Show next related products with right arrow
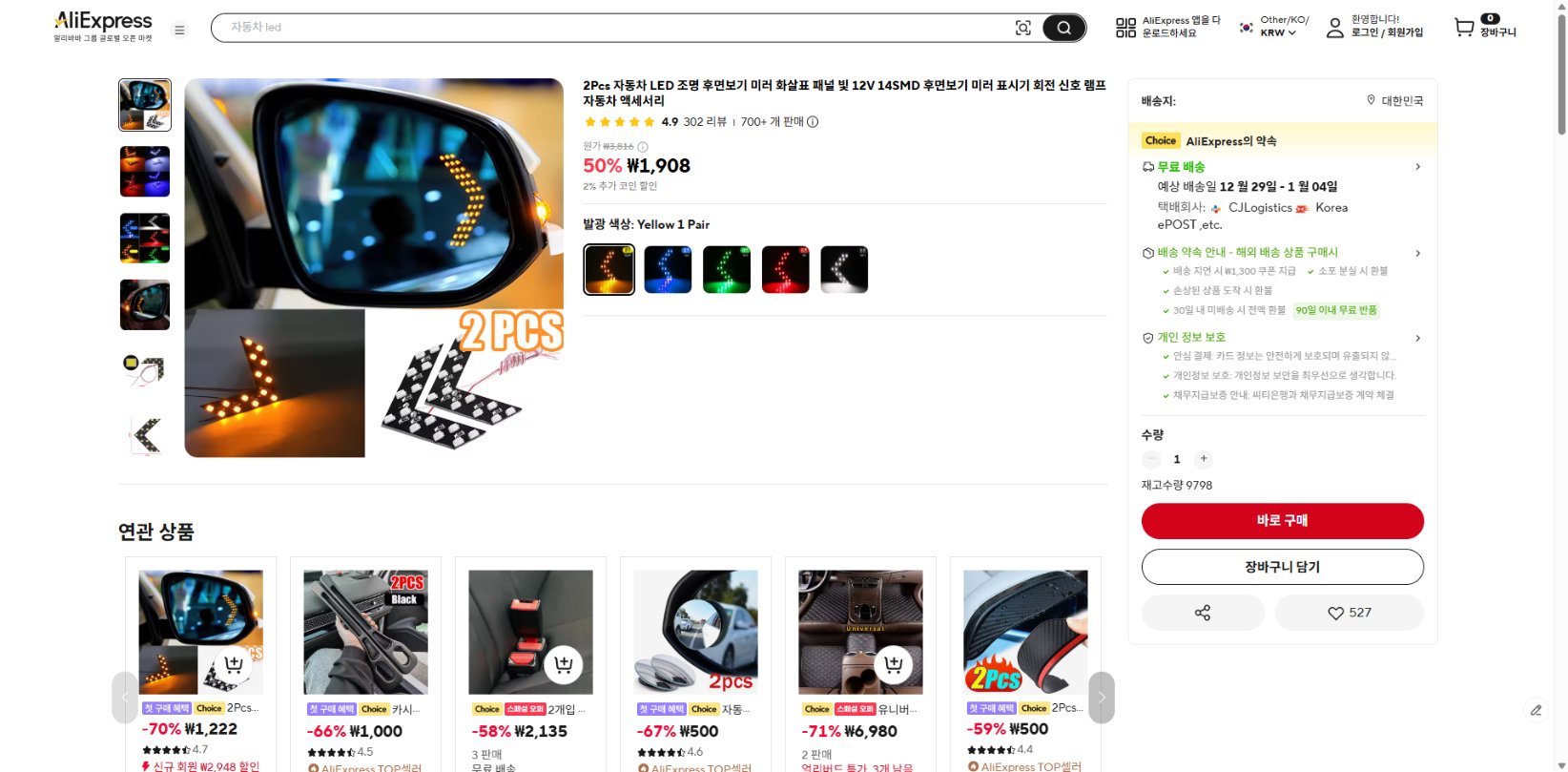1568x772 pixels. (x=1102, y=698)
